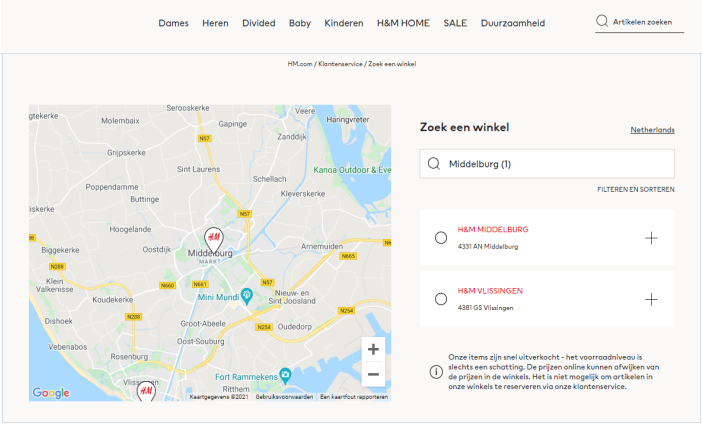Go to Klantenservice breadcrumb link

coord(340,64)
